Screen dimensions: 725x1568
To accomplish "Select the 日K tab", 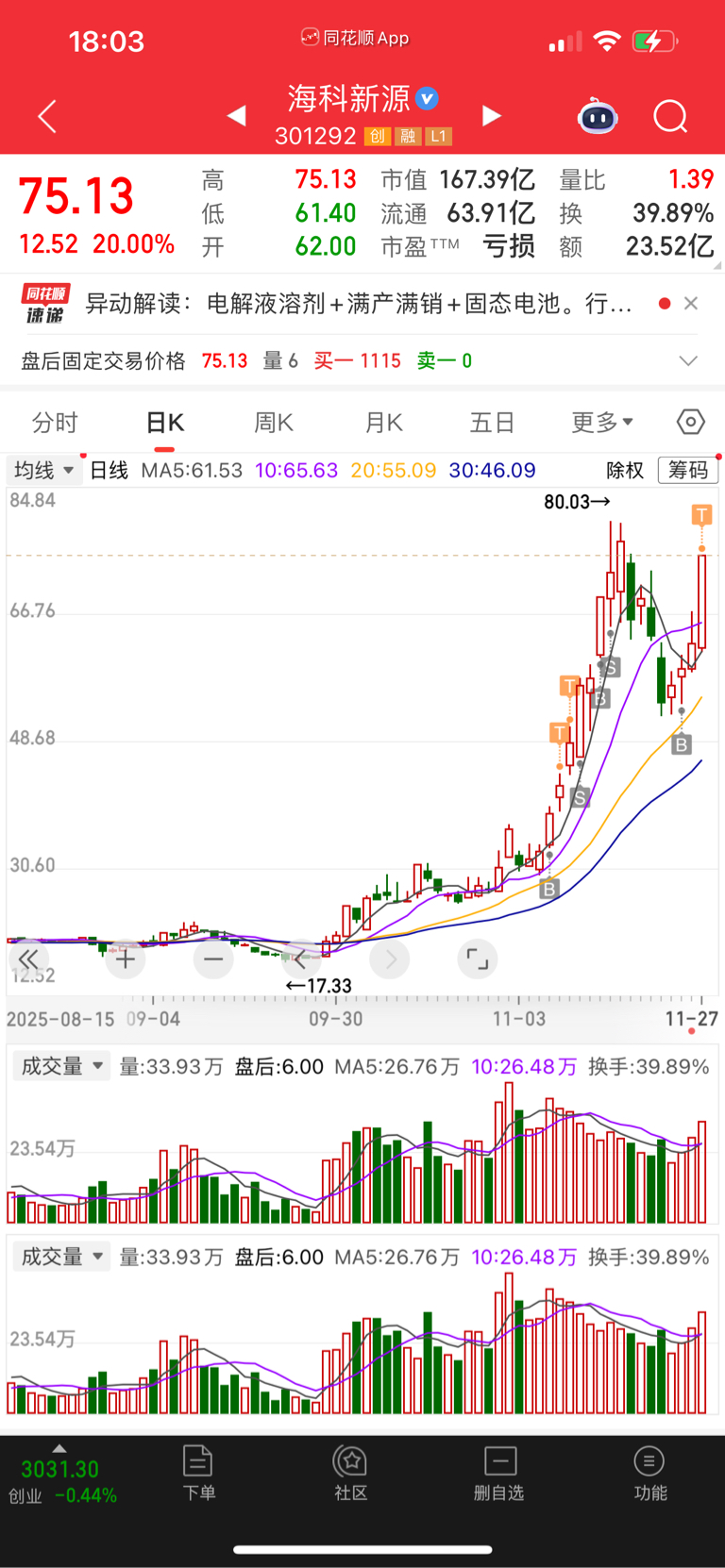I will pos(165,422).
